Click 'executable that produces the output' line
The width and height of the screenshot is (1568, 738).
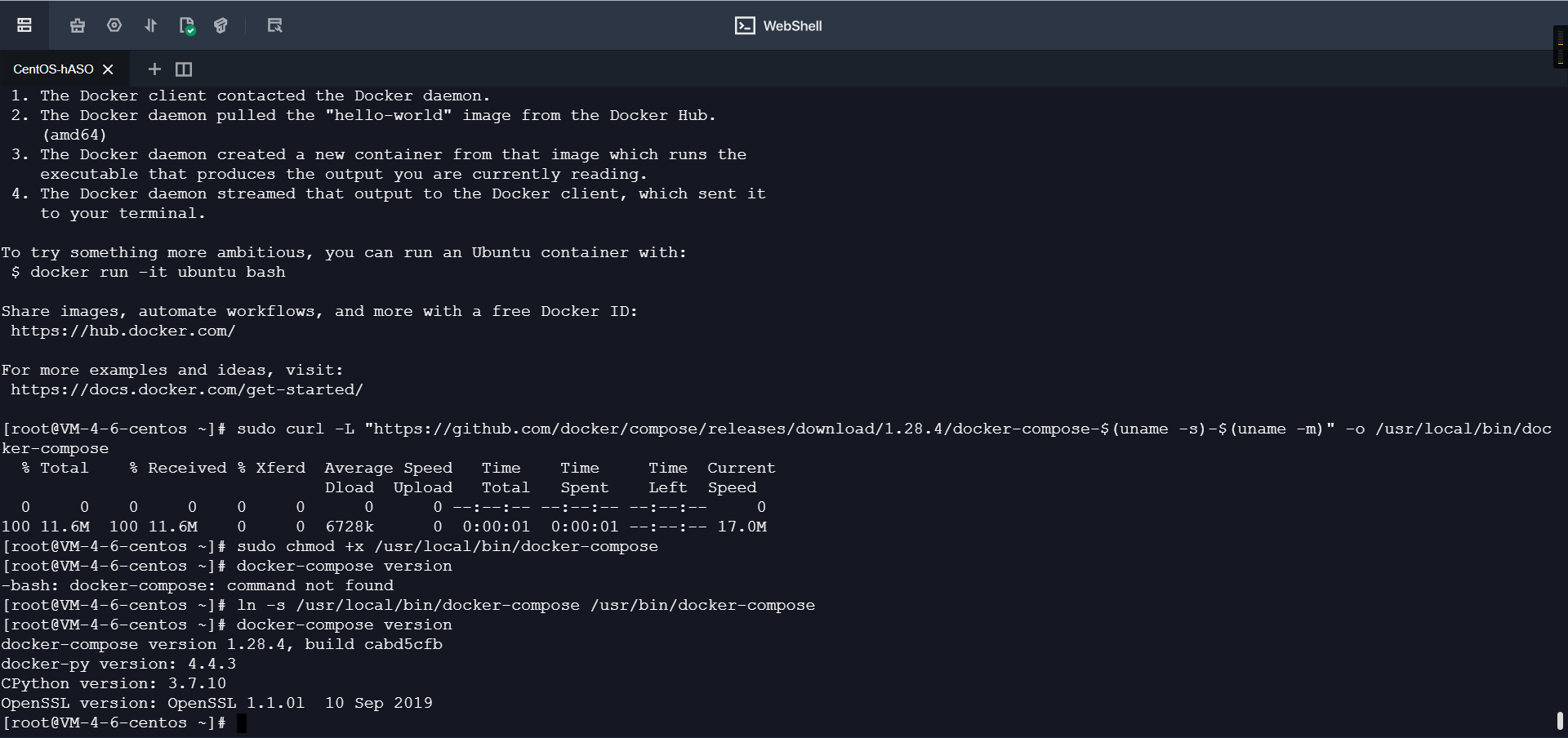coord(344,174)
